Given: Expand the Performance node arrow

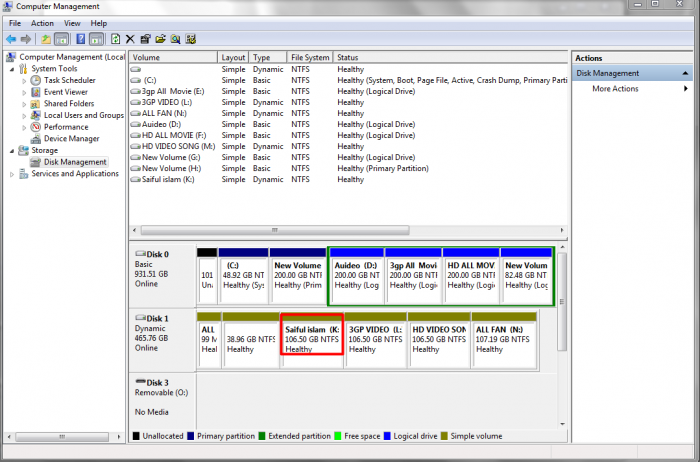Looking at the screenshot, I should pyautogui.click(x=24, y=127).
